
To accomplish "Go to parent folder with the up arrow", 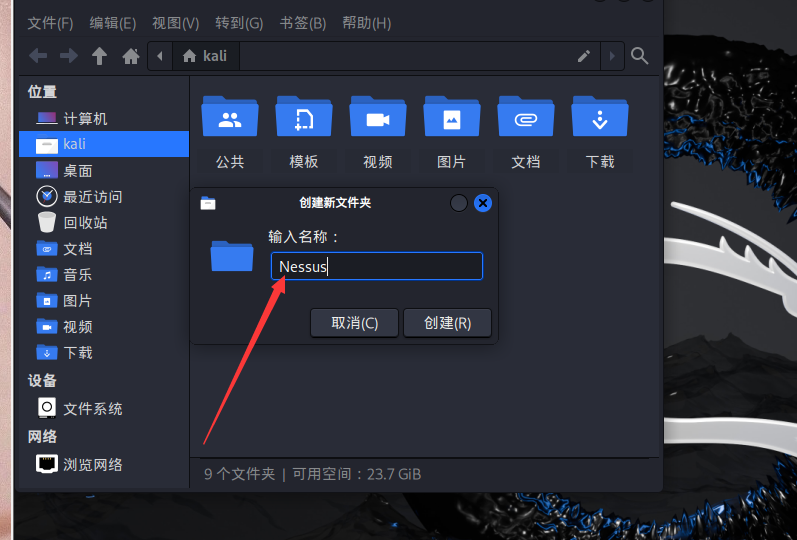I will point(100,55).
